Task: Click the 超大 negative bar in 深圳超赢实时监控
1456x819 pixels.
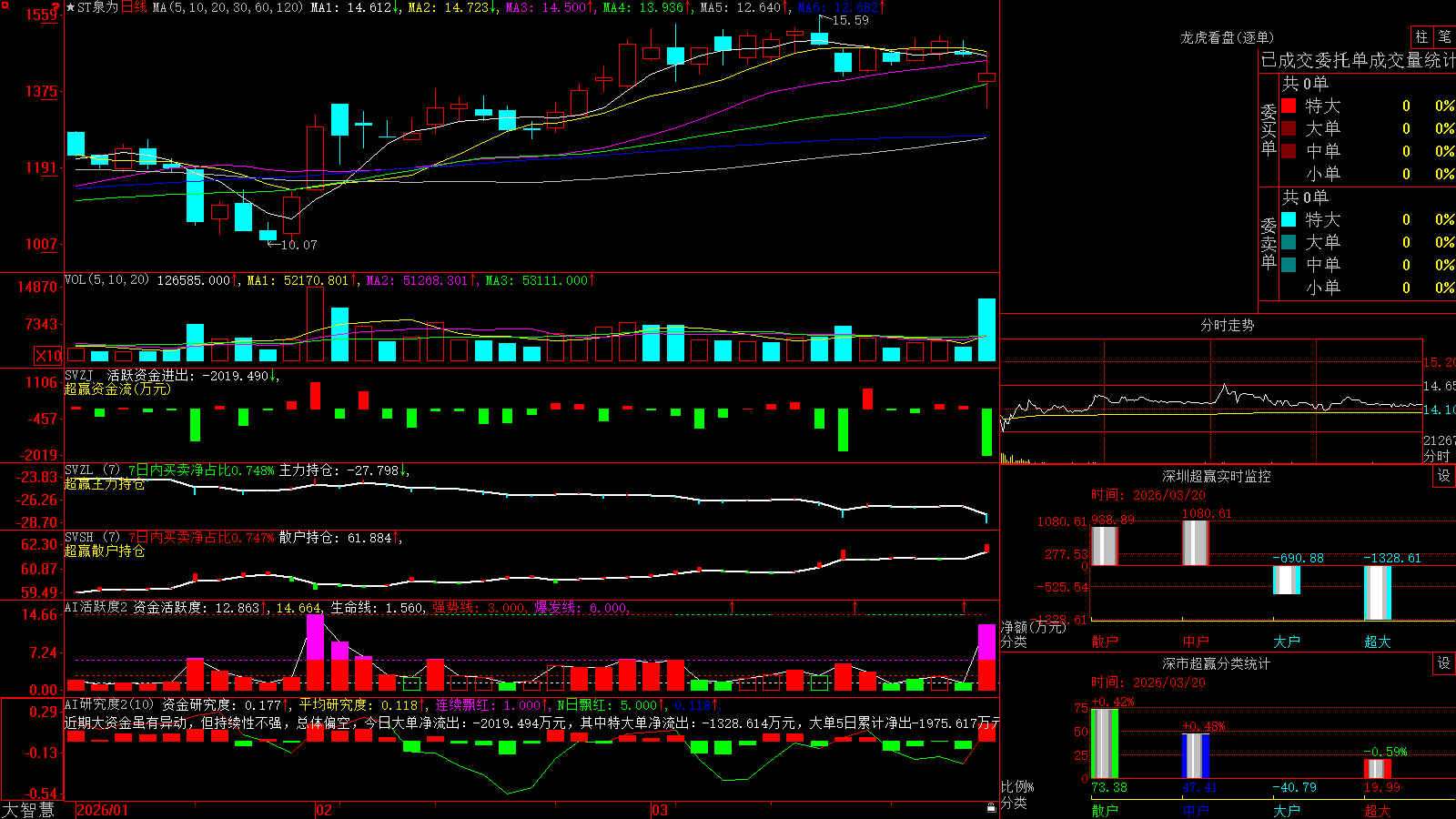Action: click(x=1378, y=592)
